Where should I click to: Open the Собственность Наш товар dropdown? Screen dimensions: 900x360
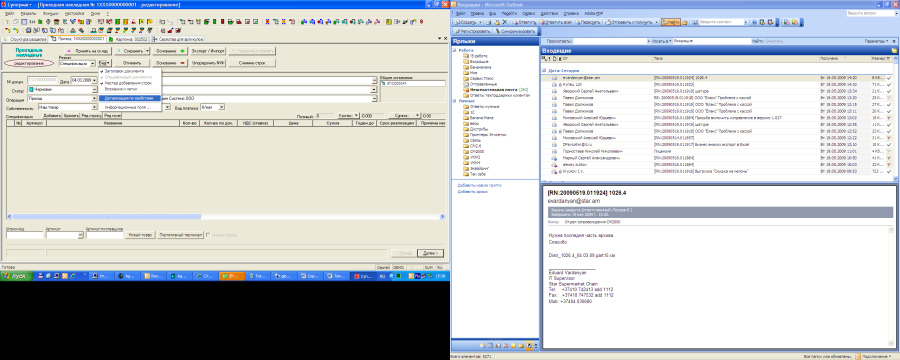pos(95,107)
